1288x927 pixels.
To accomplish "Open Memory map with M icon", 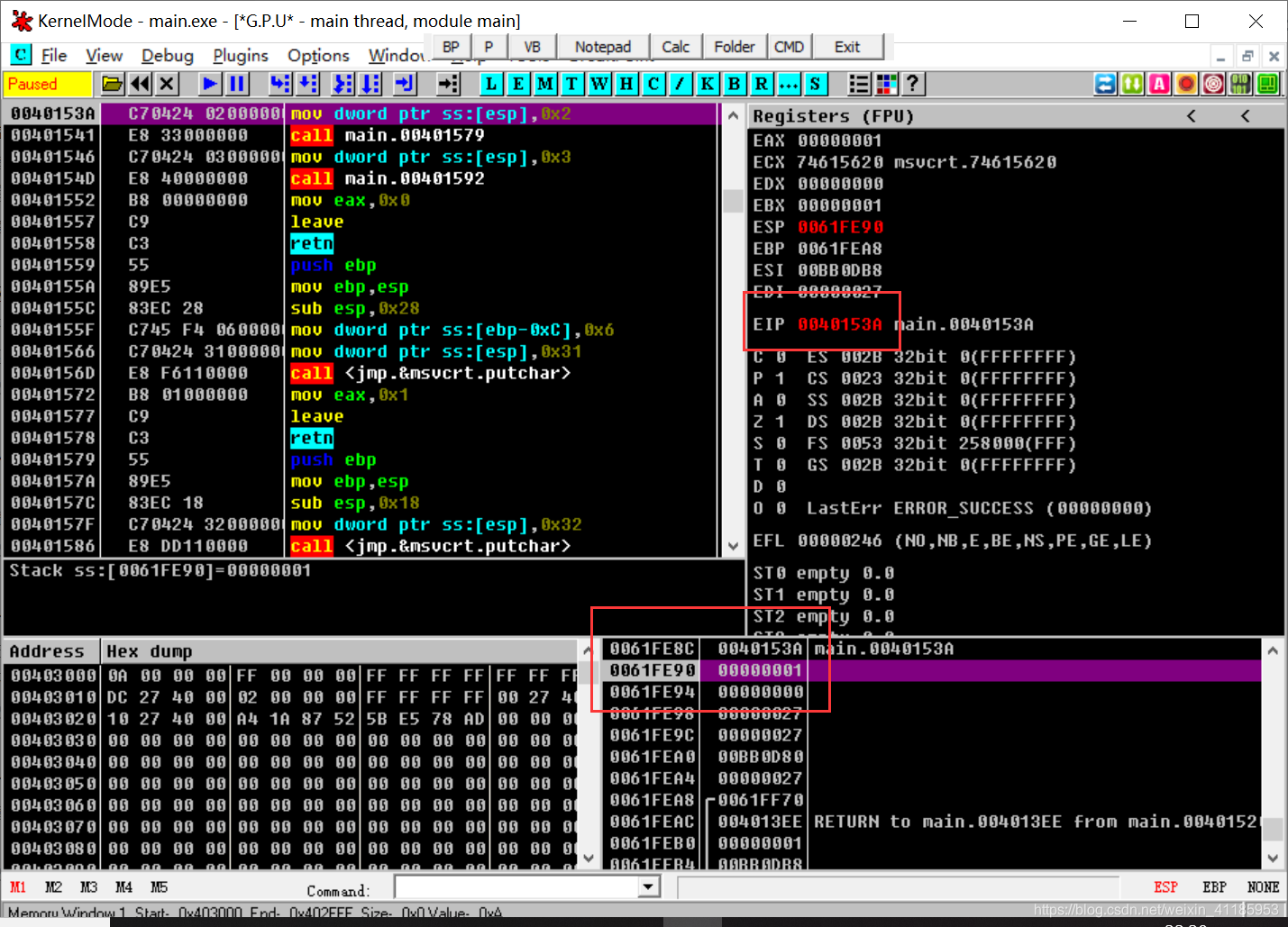I will pyautogui.click(x=545, y=84).
